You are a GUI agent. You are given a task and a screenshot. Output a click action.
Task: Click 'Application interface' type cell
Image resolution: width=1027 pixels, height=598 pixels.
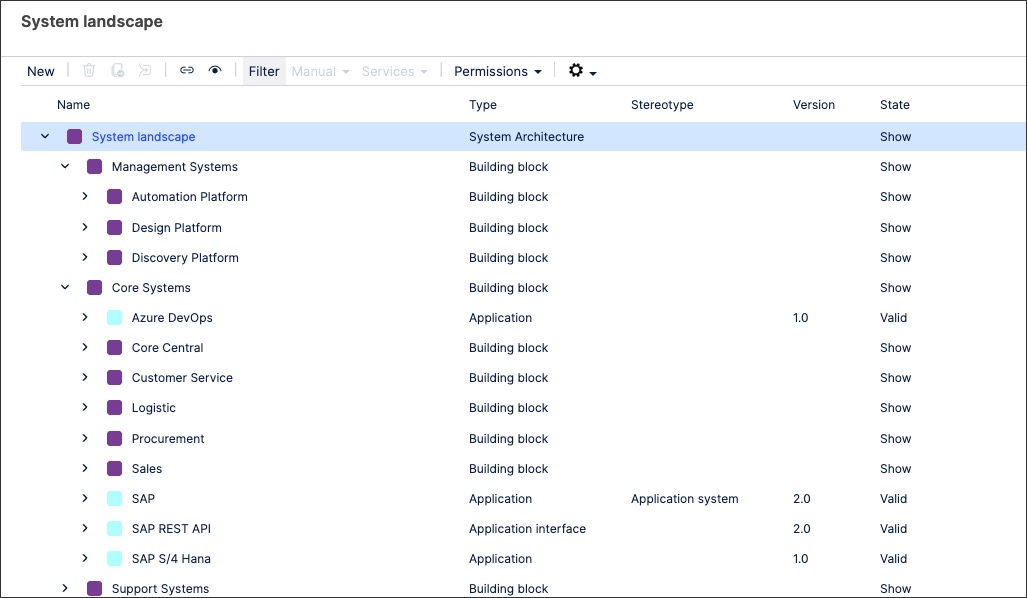(527, 529)
